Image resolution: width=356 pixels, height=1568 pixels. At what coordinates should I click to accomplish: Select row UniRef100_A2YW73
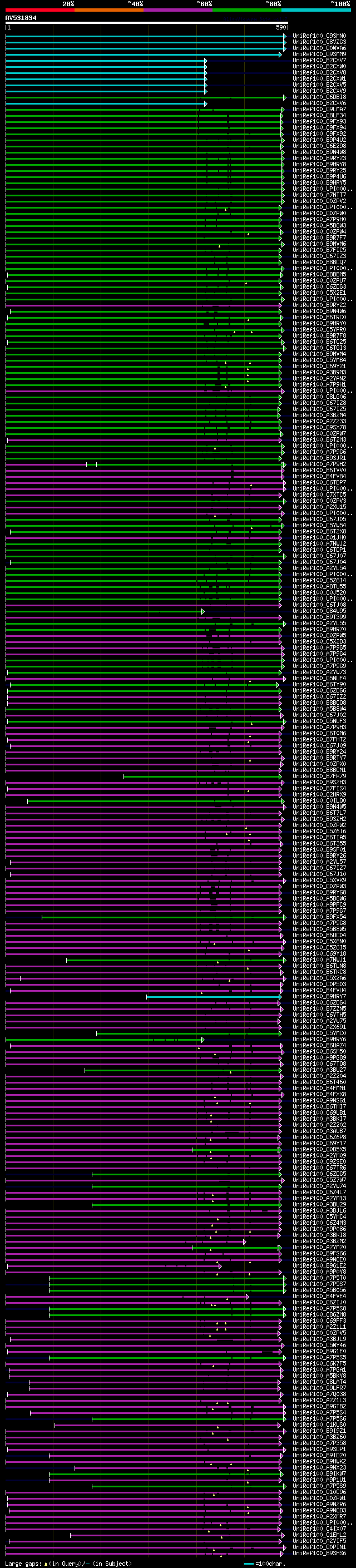coord(319,672)
